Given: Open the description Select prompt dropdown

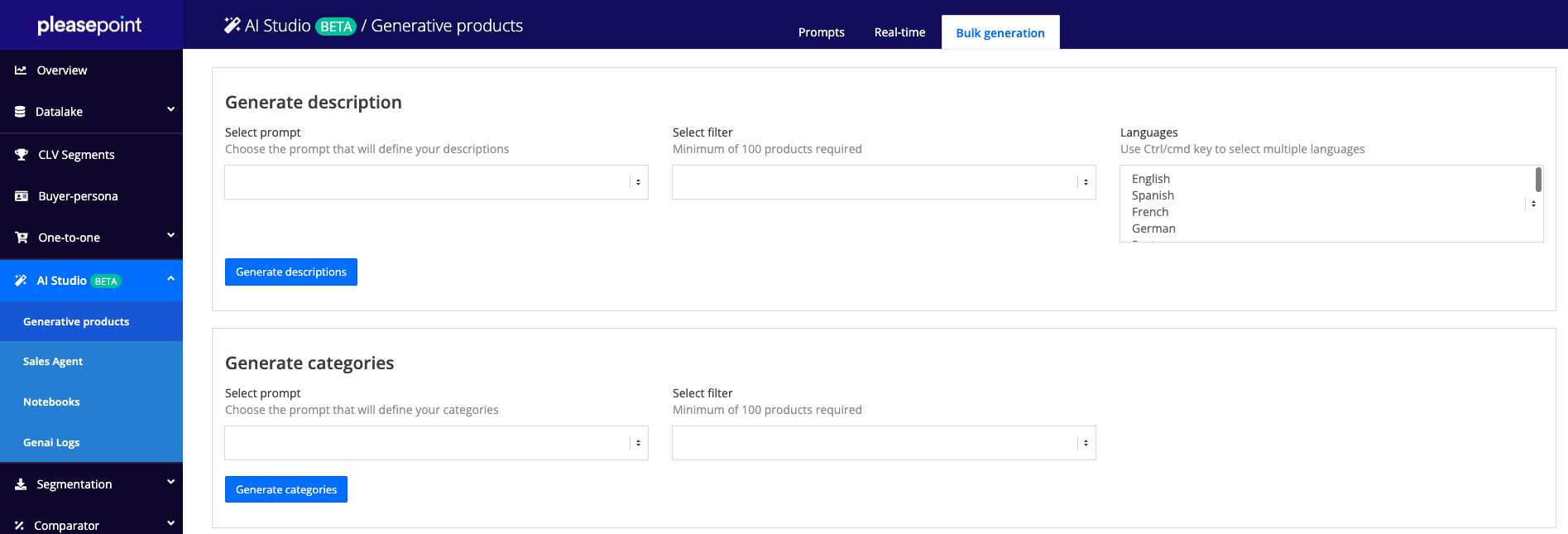Looking at the screenshot, I should (436, 182).
